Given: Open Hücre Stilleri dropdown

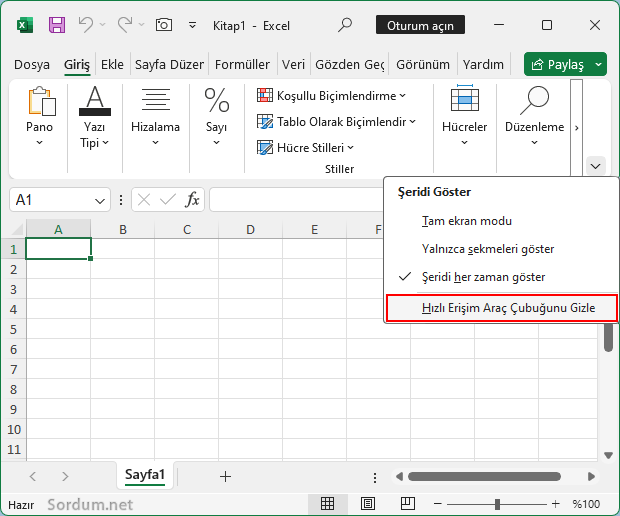Looking at the screenshot, I should point(305,148).
